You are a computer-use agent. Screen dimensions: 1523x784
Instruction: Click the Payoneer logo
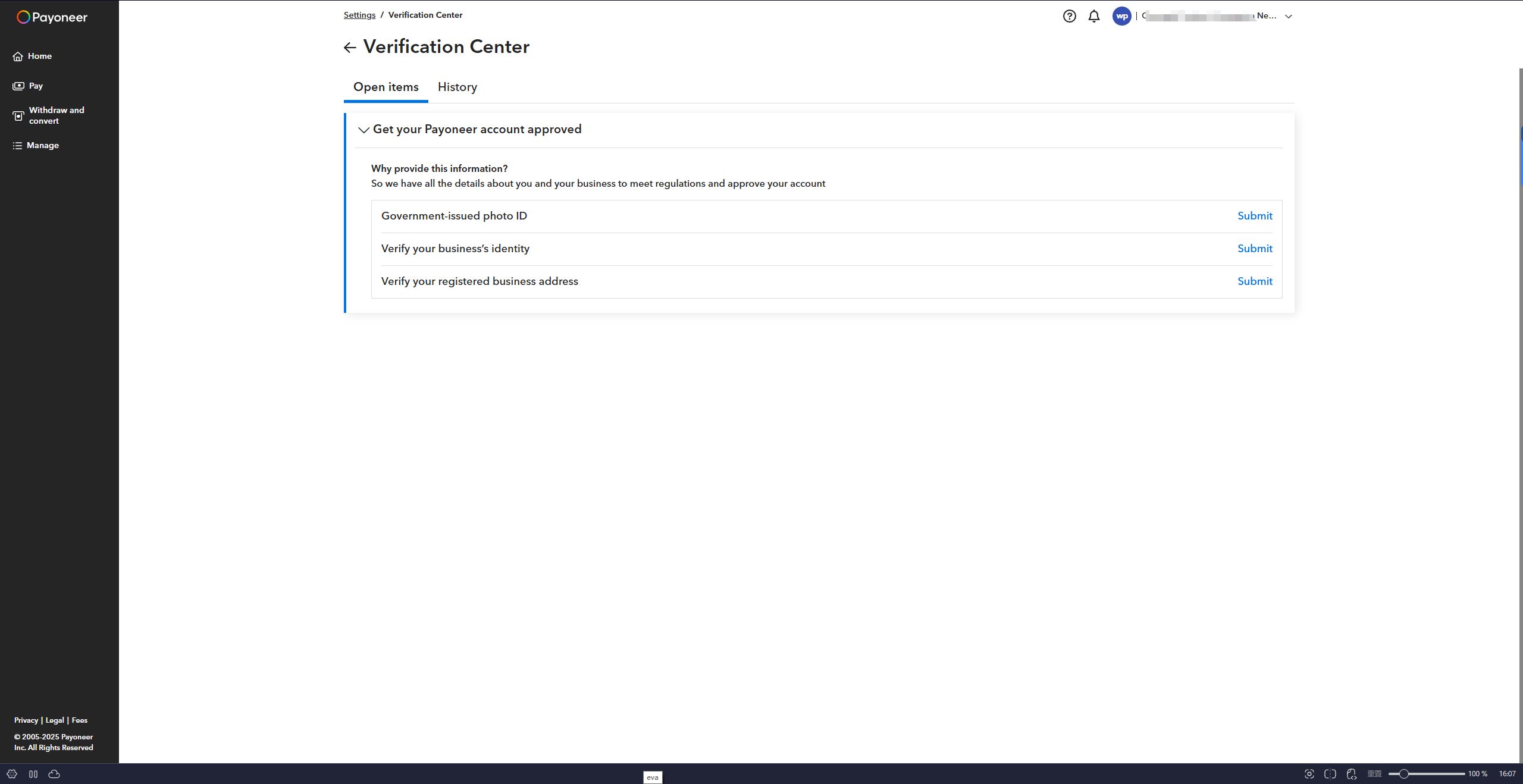click(x=52, y=17)
